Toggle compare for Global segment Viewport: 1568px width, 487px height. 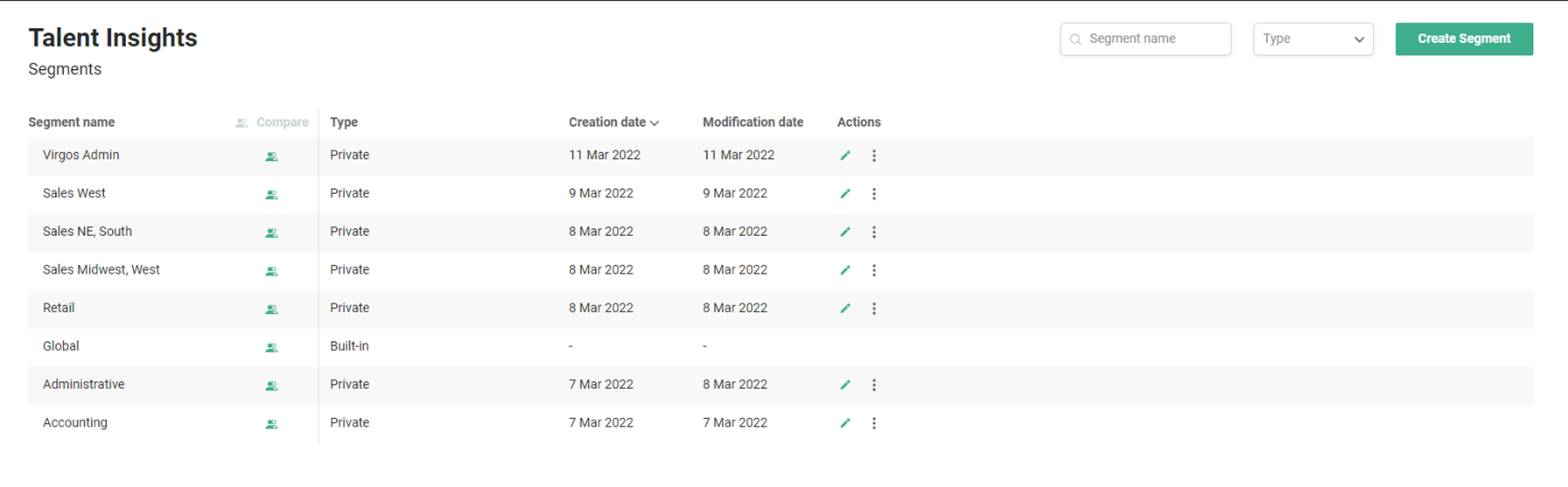click(x=271, y=348)
